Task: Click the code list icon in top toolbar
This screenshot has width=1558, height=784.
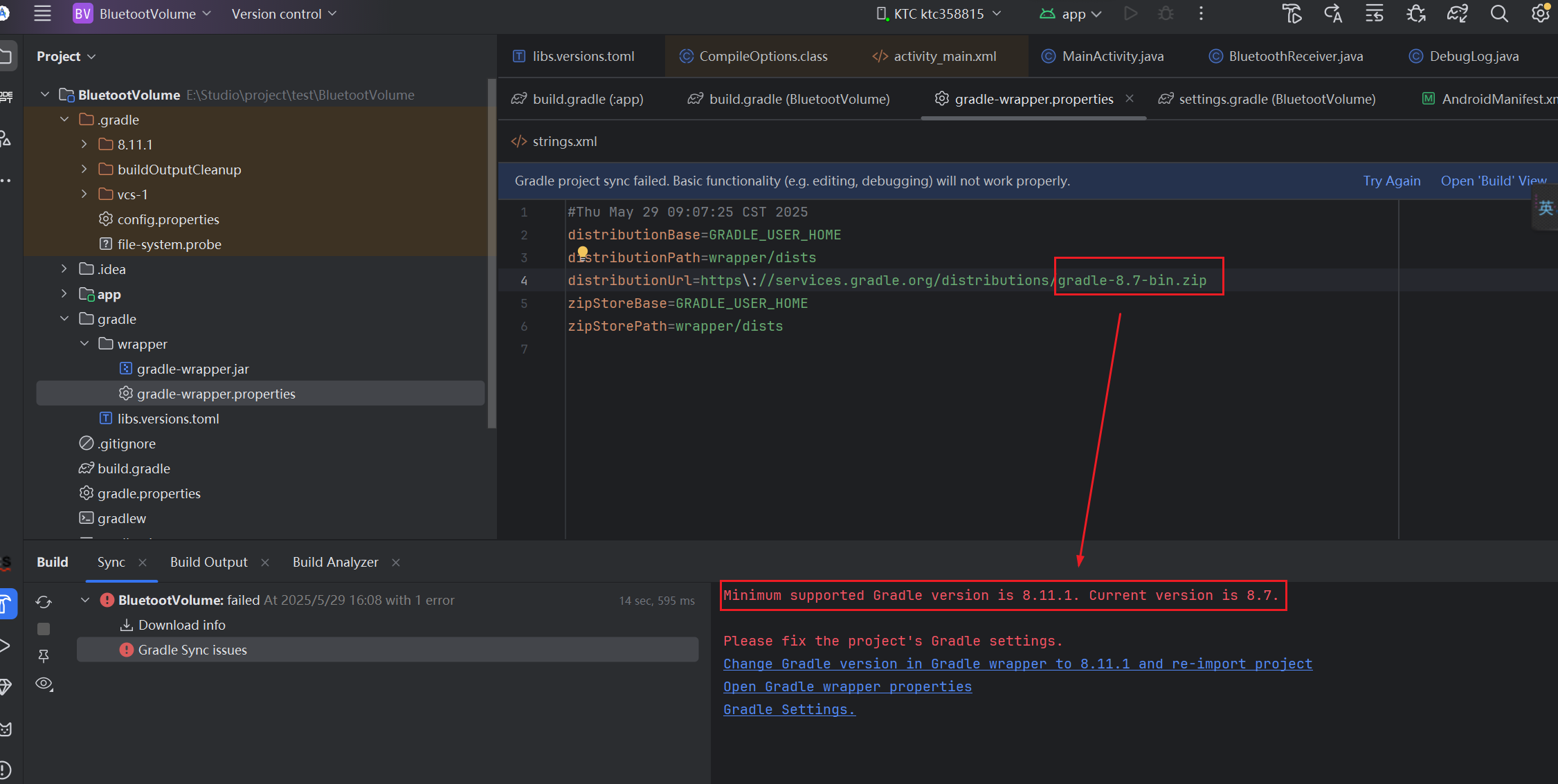Action: (1375, 14)
